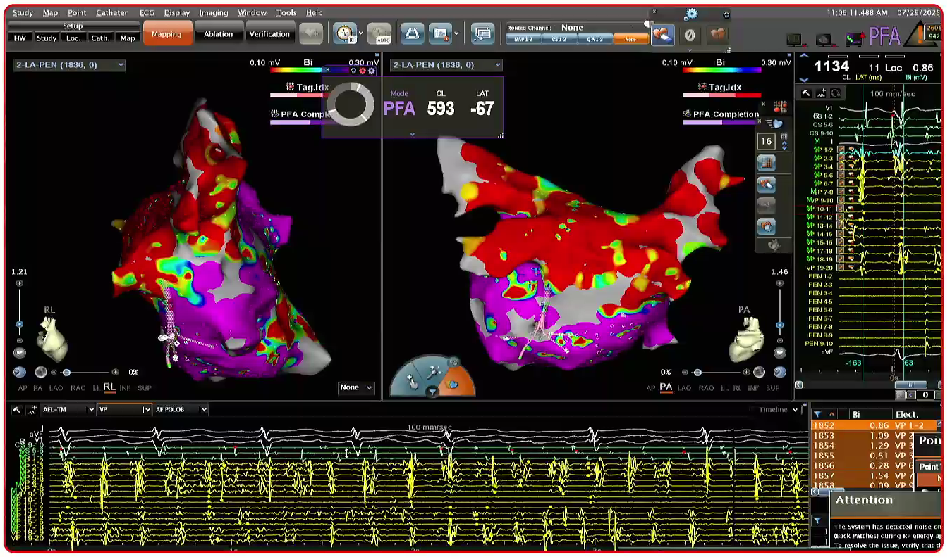Expand the right map 2-LA-PEN dropdown
This screenshot has height=560, width=947.
click(x=446, y=65)
